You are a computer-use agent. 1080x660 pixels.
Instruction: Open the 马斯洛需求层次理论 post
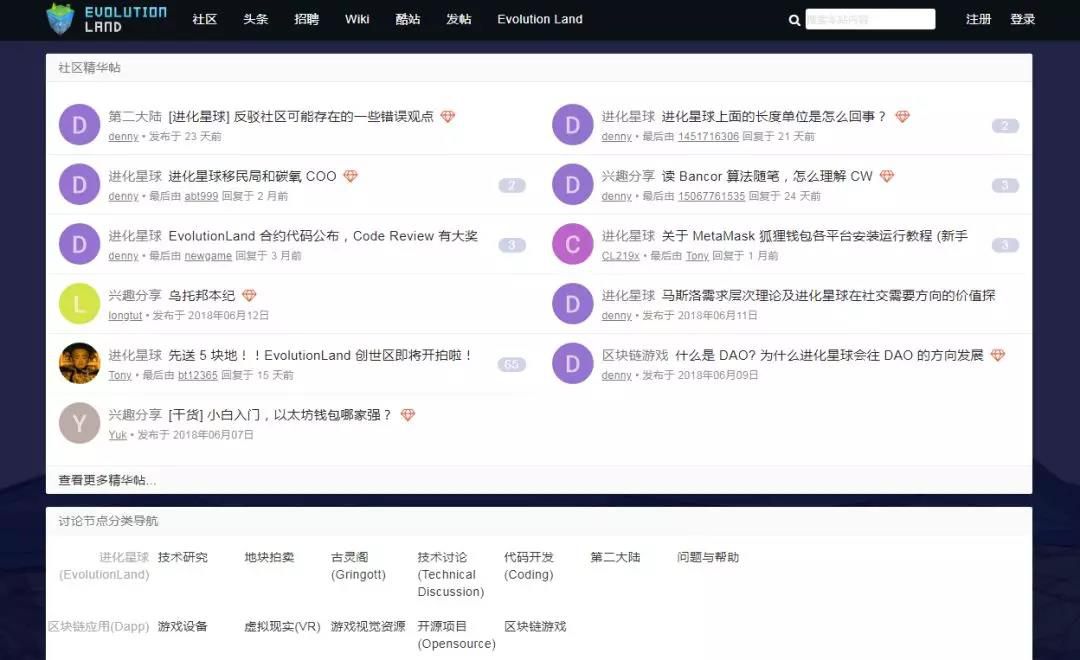pos(828,296)
